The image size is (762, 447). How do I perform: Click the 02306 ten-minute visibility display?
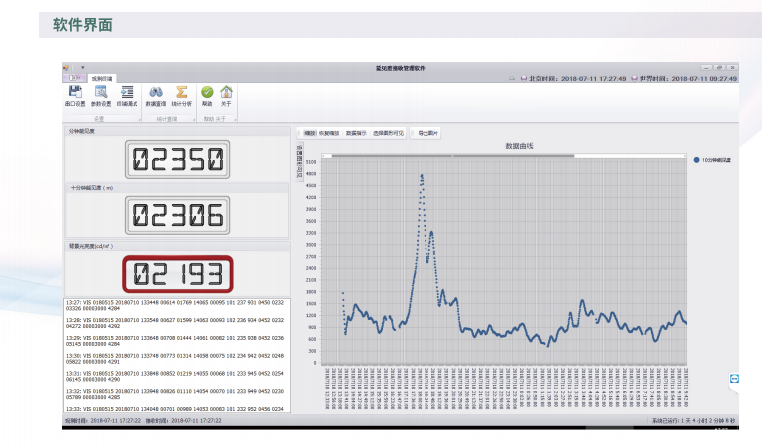coord(177,215)
